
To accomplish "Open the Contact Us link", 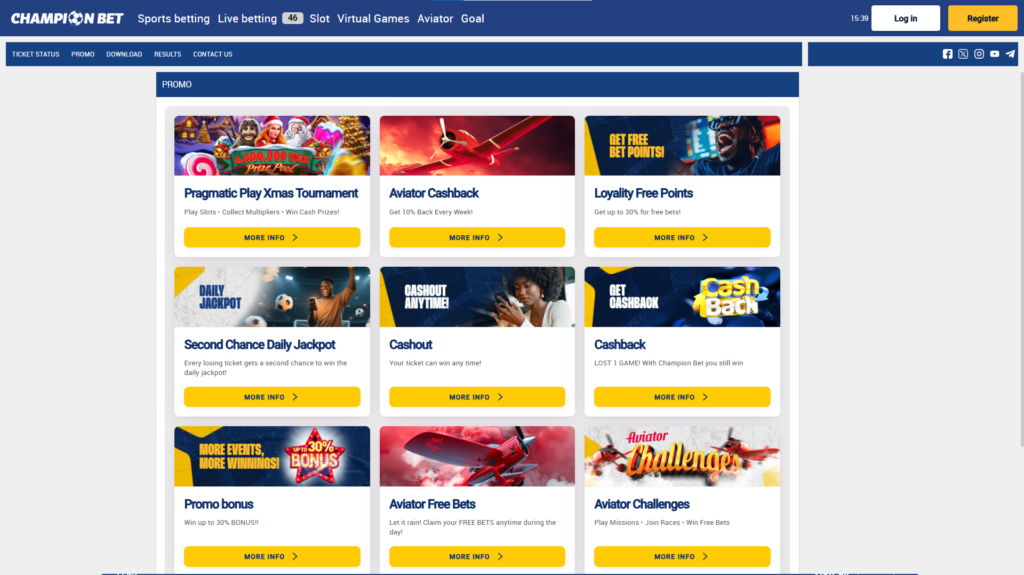I will click(x=212, y=54).
